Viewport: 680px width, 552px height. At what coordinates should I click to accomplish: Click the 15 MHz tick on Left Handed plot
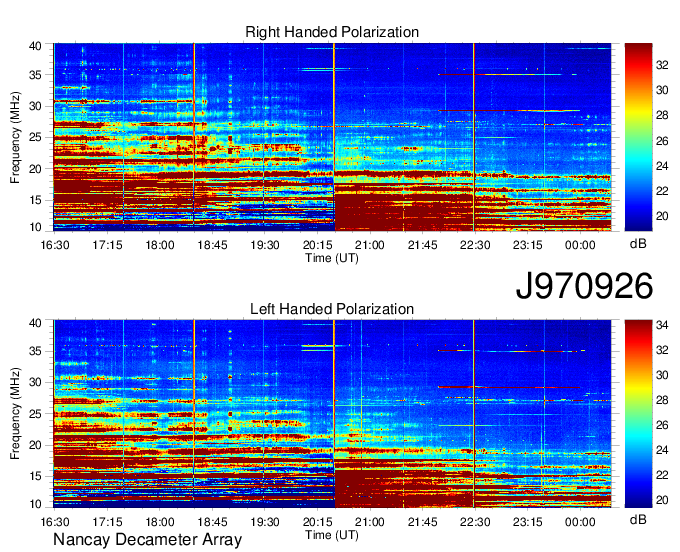tap(36, 476)
